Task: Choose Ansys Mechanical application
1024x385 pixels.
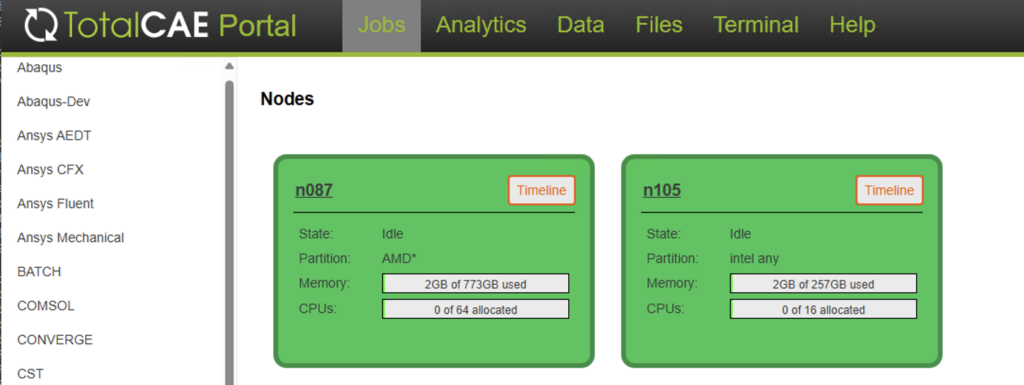Action: 71,238
